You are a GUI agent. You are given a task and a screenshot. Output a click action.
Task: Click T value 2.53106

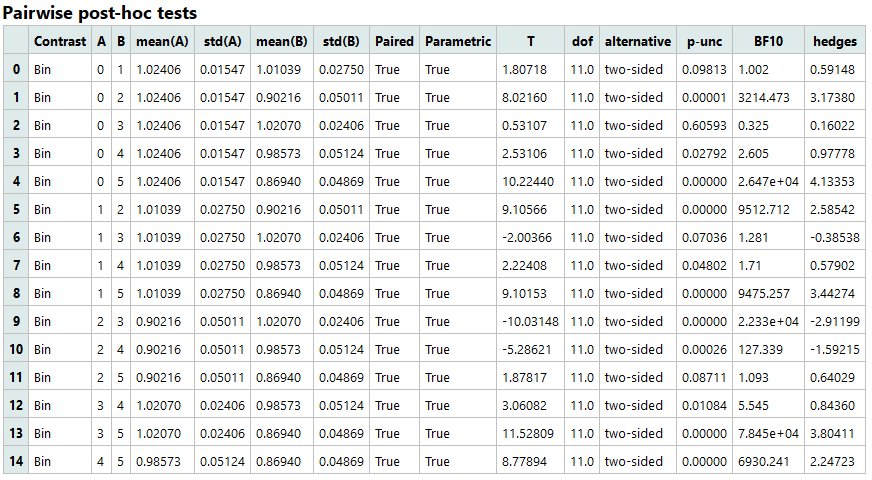524,154
